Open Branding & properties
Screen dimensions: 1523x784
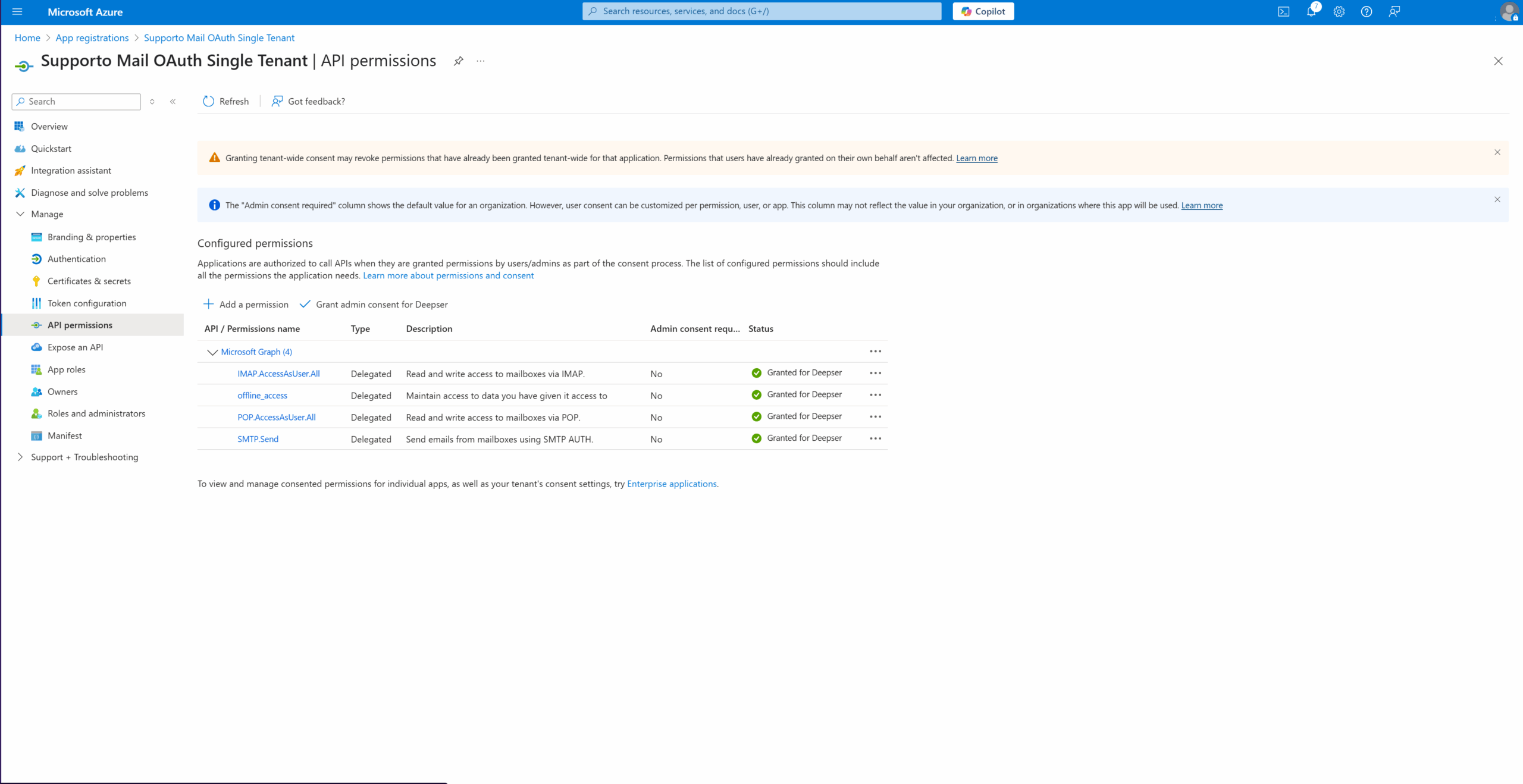coord(92,237)
